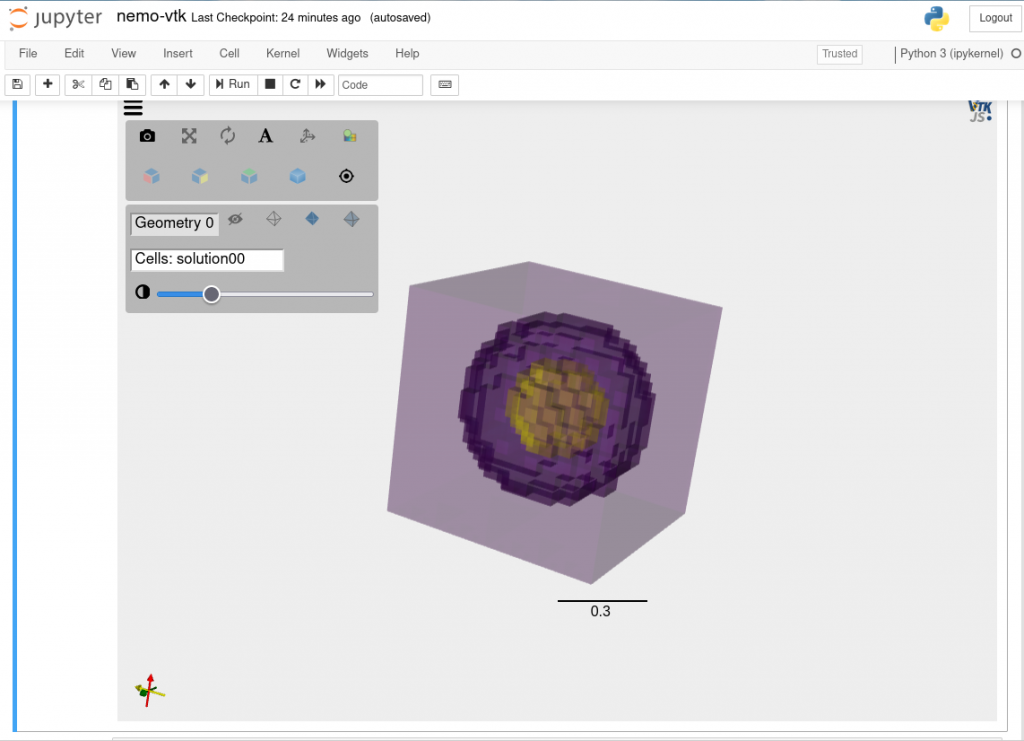
Task: Rename notebook via nemo-vtk title
Action: tap(152, 16)
